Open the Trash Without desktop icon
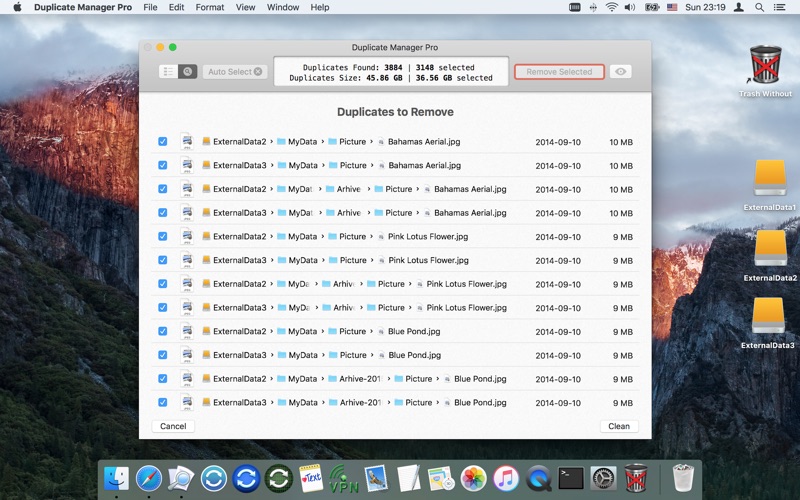 click(x=765, y=66)
